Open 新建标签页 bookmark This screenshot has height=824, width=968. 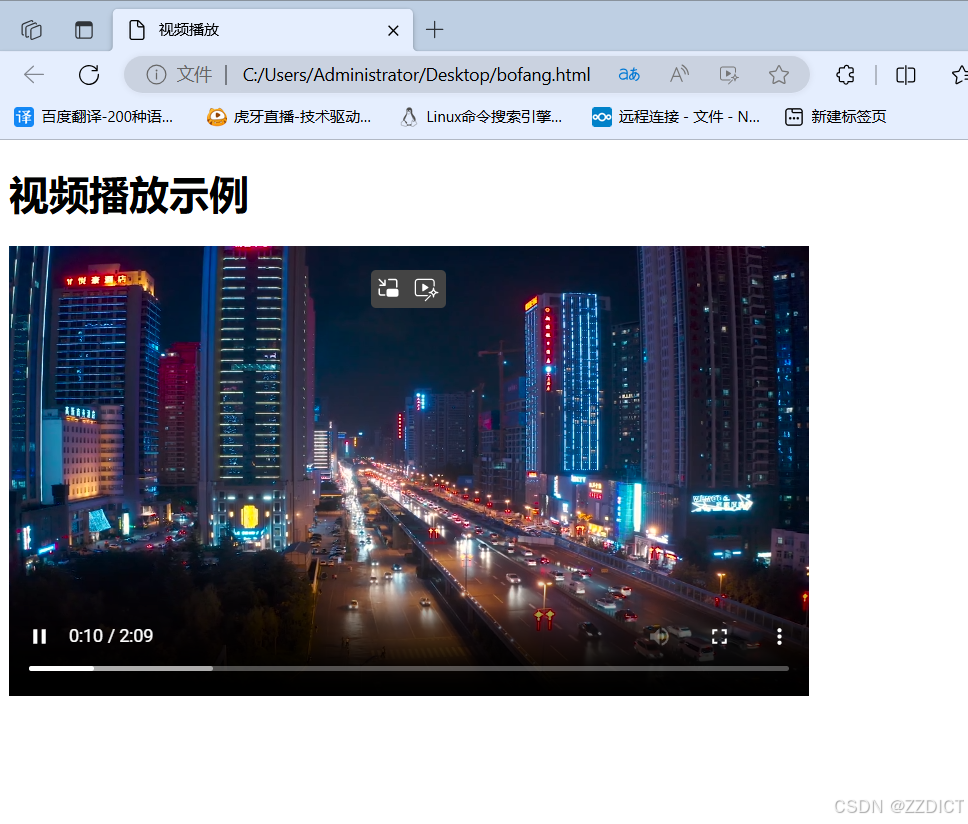click(x=835, y=117)
